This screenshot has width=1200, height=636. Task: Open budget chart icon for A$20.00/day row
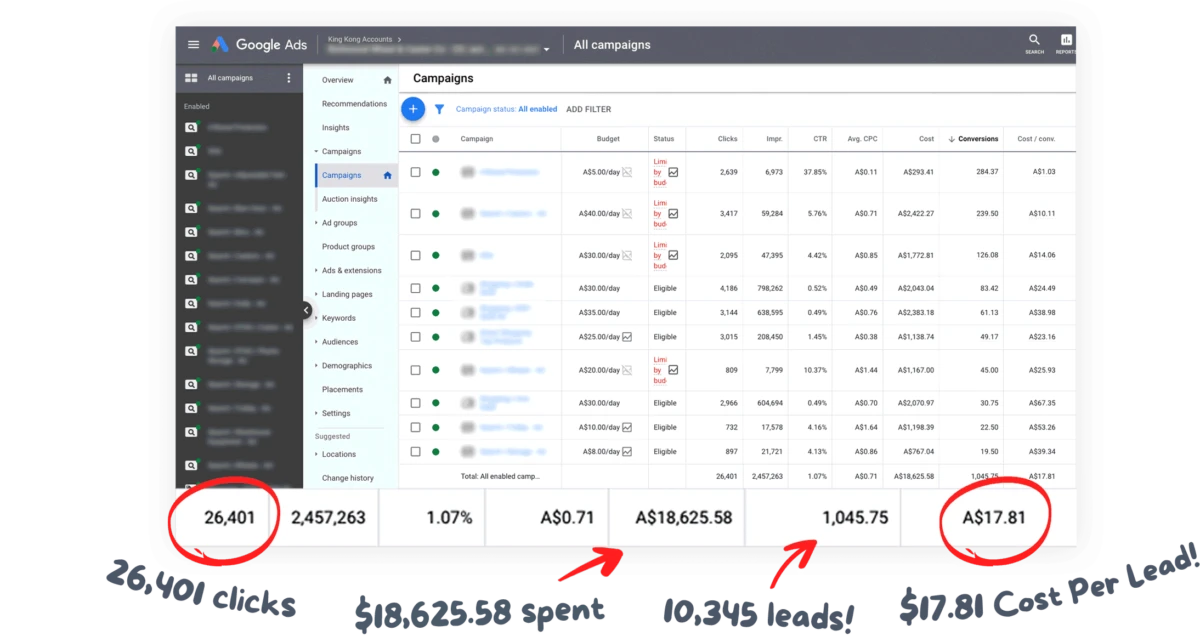coord(627,370)
